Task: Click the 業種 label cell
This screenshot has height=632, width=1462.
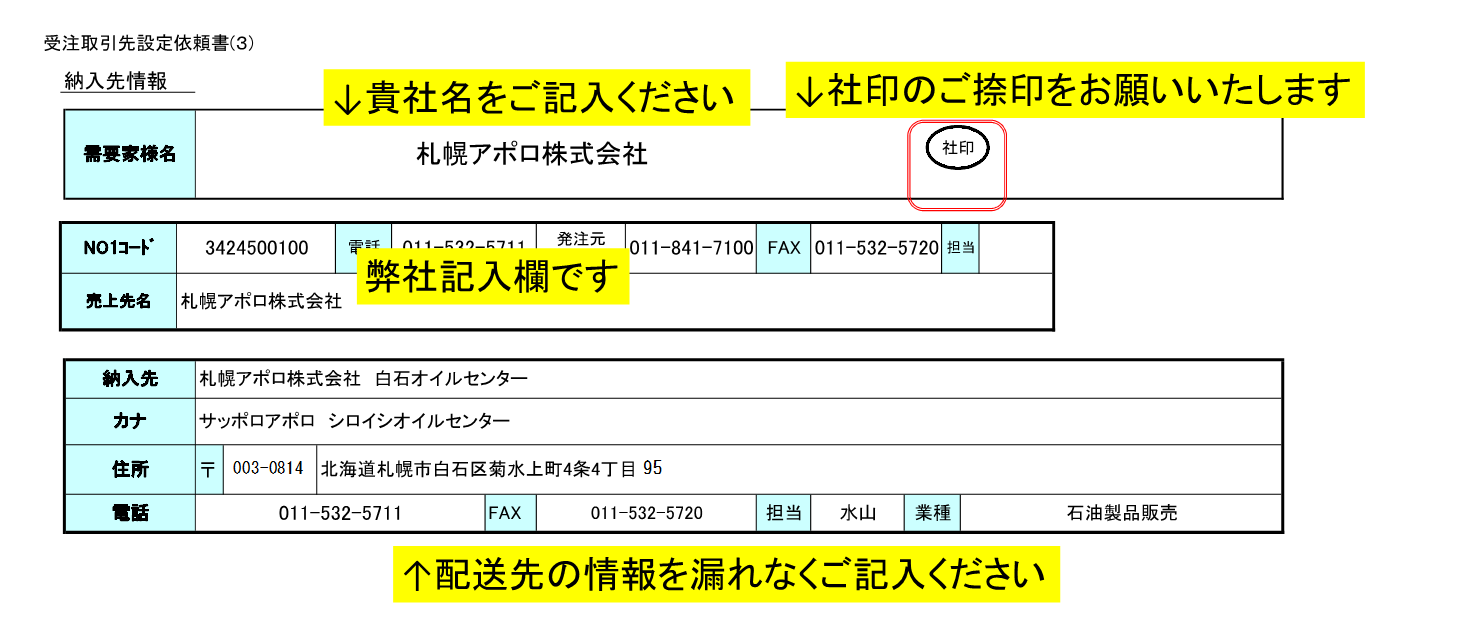Action: 932,513
